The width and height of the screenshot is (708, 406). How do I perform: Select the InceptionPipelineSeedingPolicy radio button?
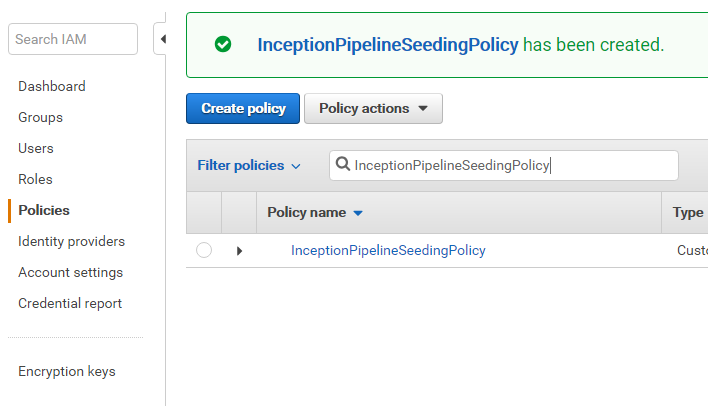coord(204,250)
